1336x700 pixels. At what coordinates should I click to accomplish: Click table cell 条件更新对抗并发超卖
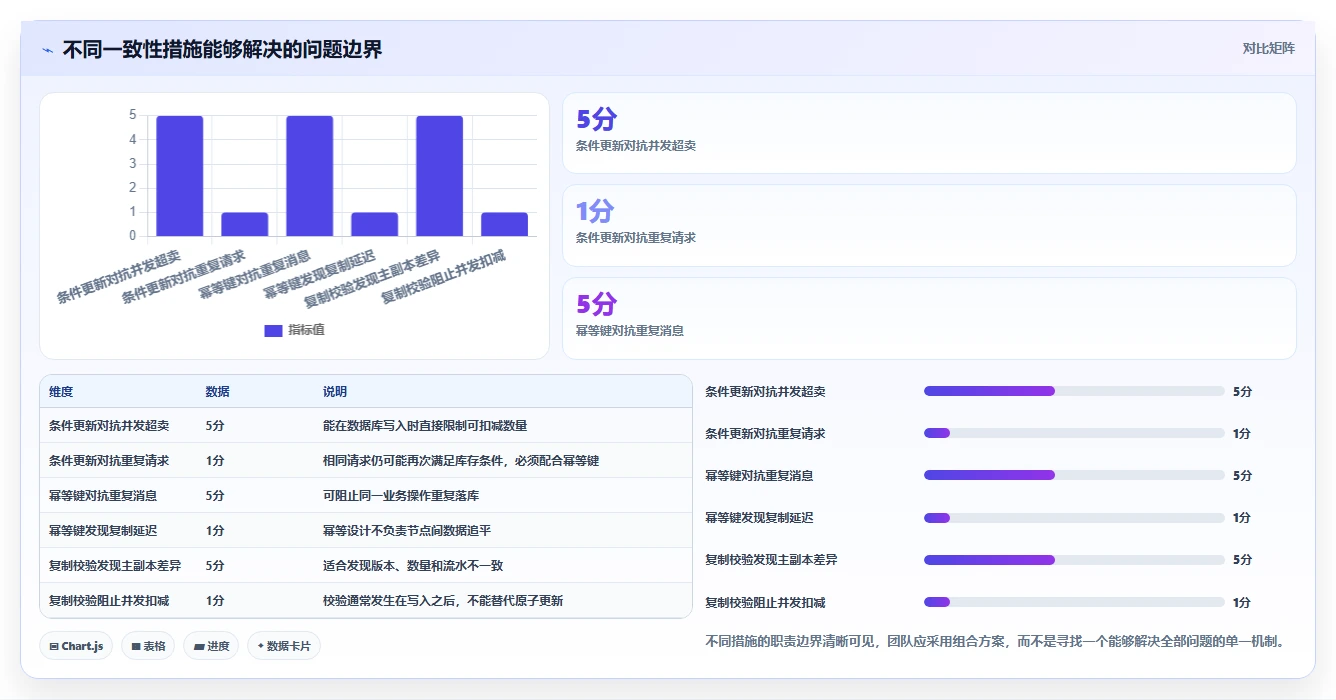(x=109, y=425)
